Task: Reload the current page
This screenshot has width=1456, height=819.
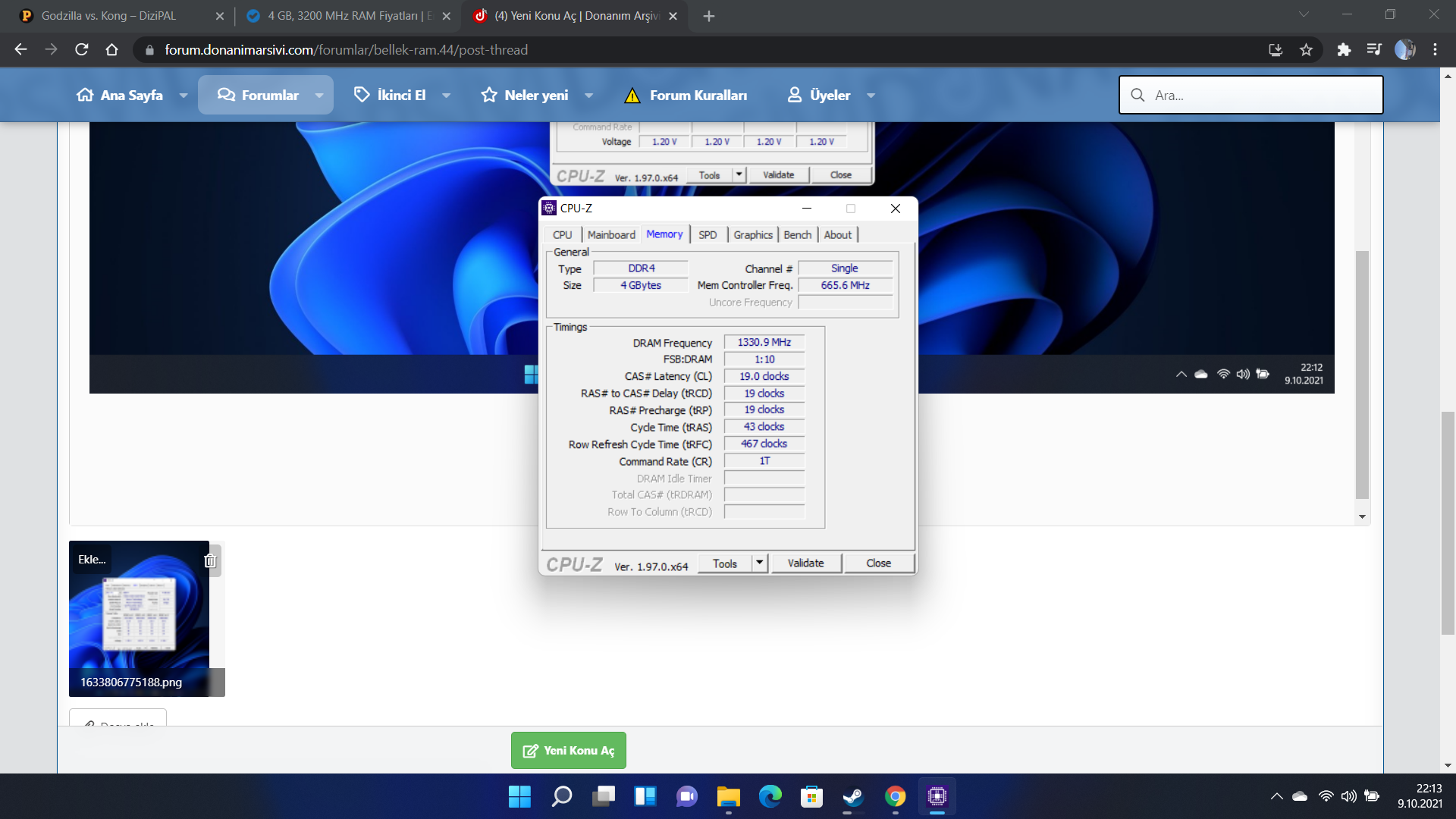Action: click(x=82, y=50)
